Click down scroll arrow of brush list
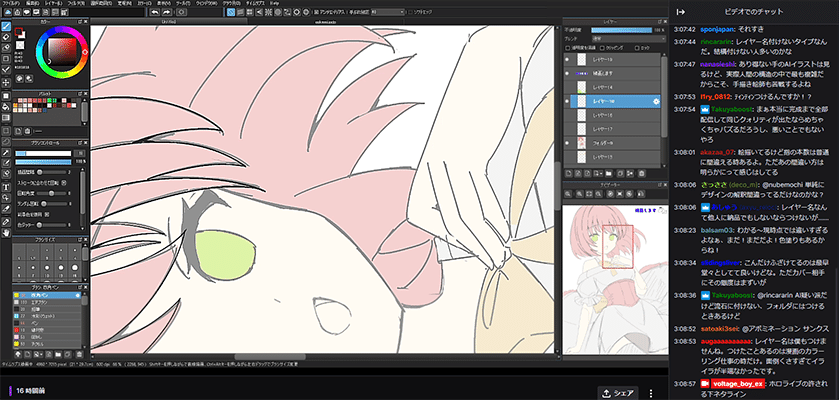This screenshot has width=839, height=400. 85,347
